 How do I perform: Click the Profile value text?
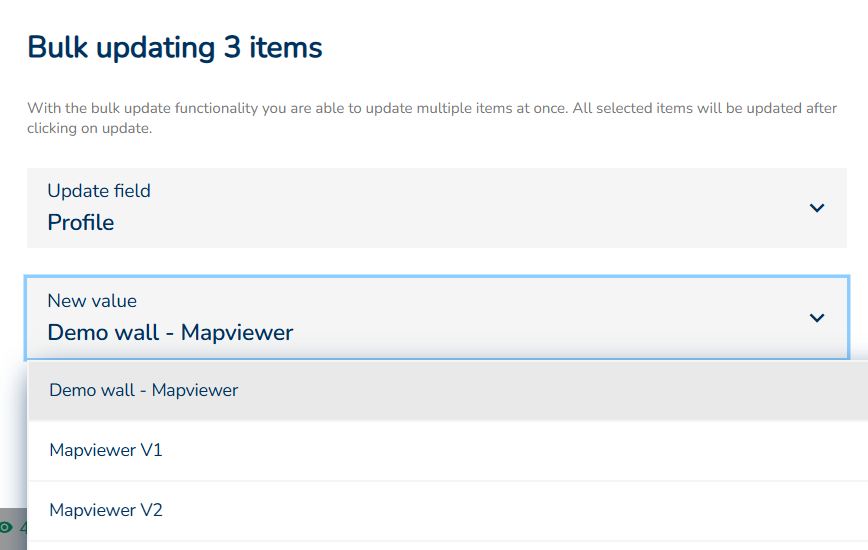(x=81, y=223)
